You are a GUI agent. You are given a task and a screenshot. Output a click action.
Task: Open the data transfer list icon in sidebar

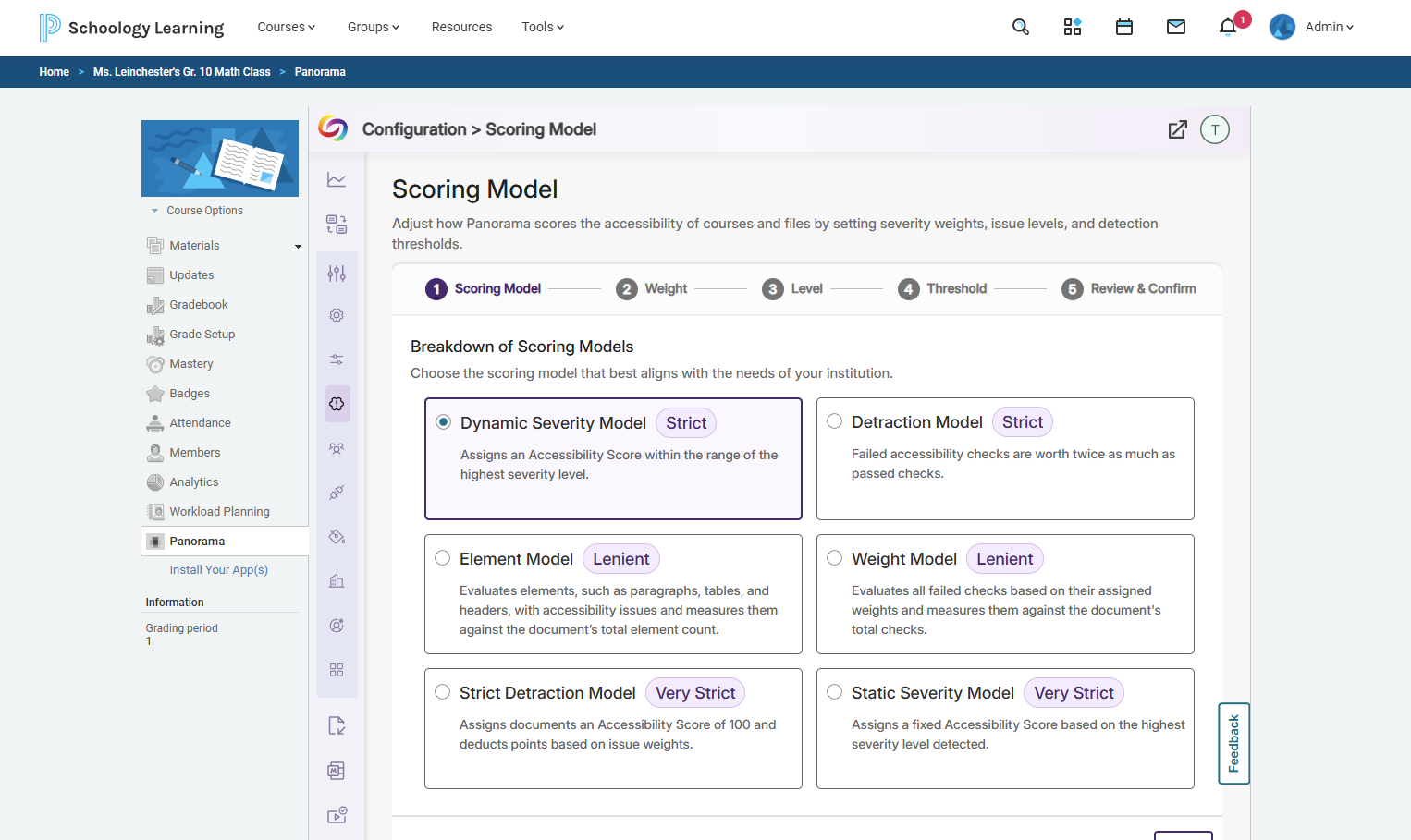tap(337, 224)
